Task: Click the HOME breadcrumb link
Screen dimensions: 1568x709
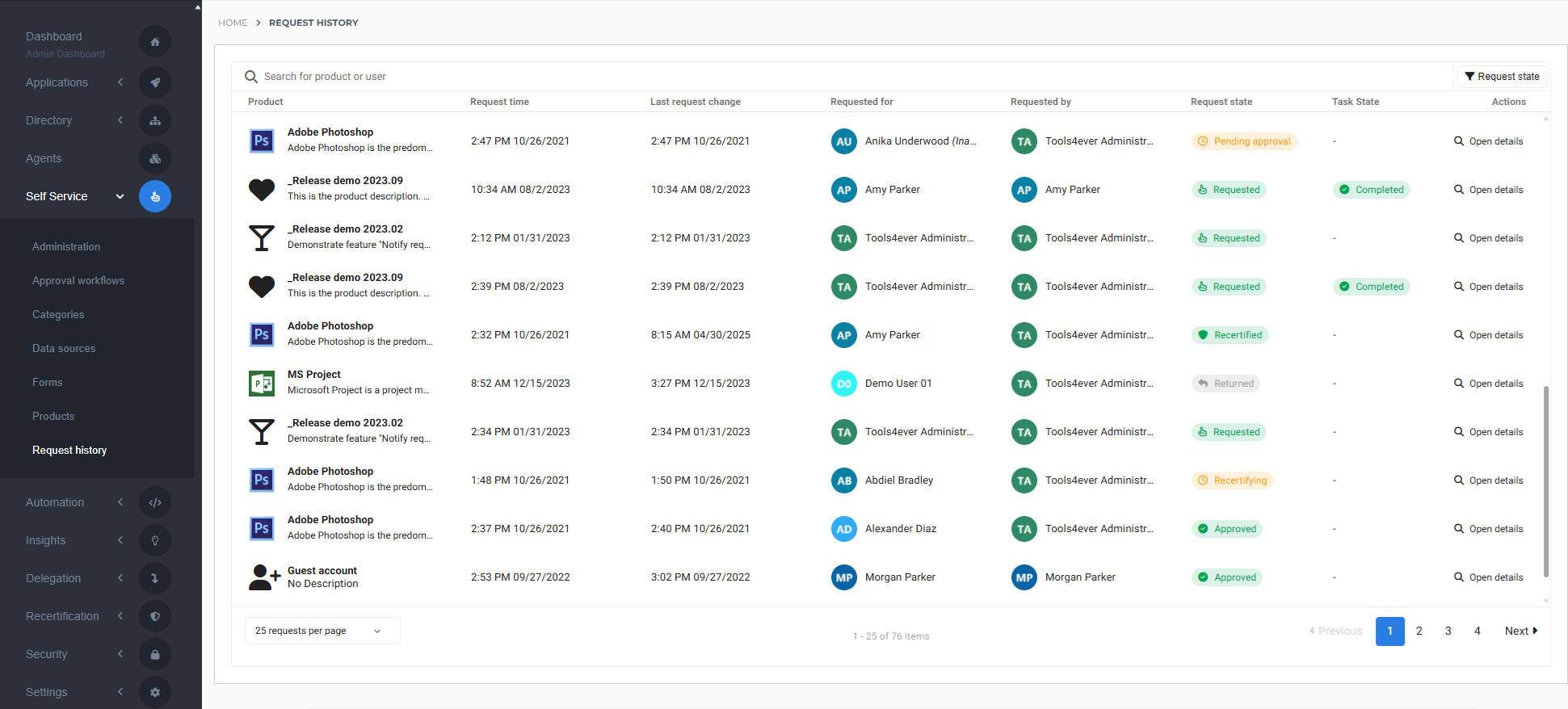Action: point(233,23)
